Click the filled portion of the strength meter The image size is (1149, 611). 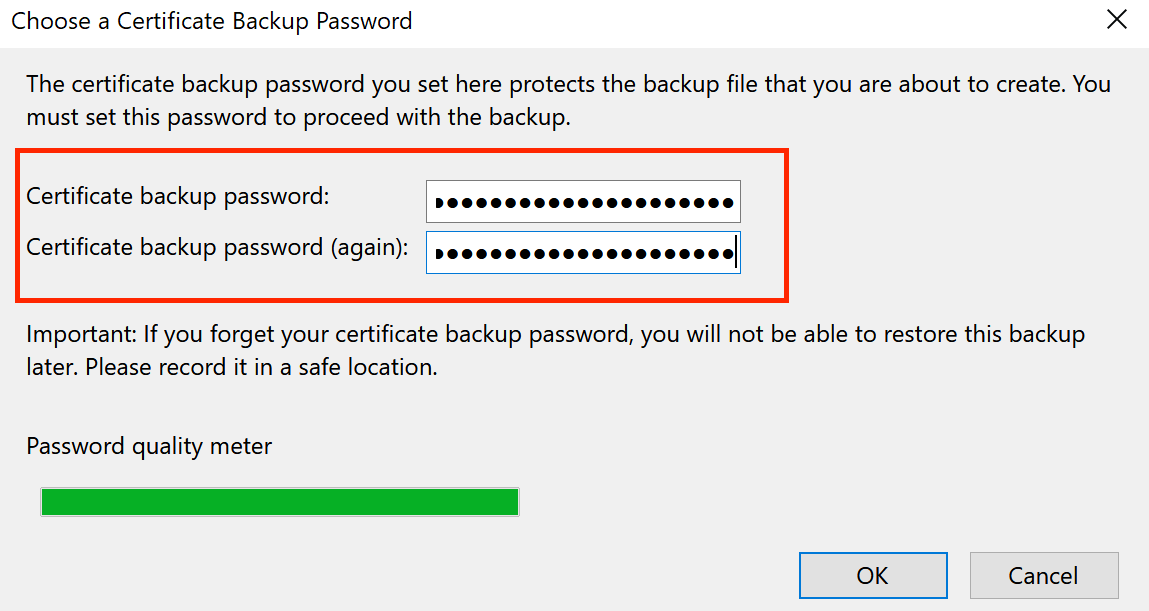click(x=279, y=501)
